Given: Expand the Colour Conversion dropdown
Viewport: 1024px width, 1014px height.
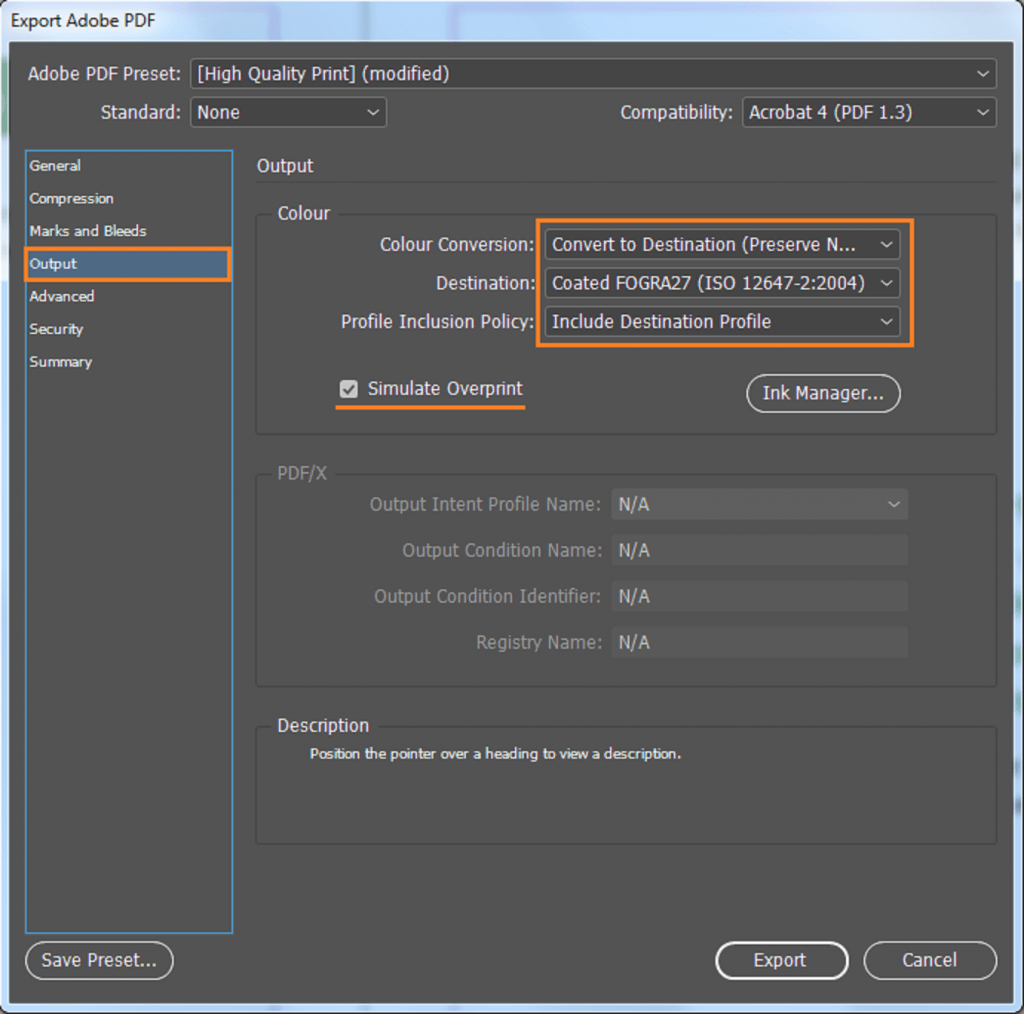Looking at the screenshot, I should coord(722,245).
